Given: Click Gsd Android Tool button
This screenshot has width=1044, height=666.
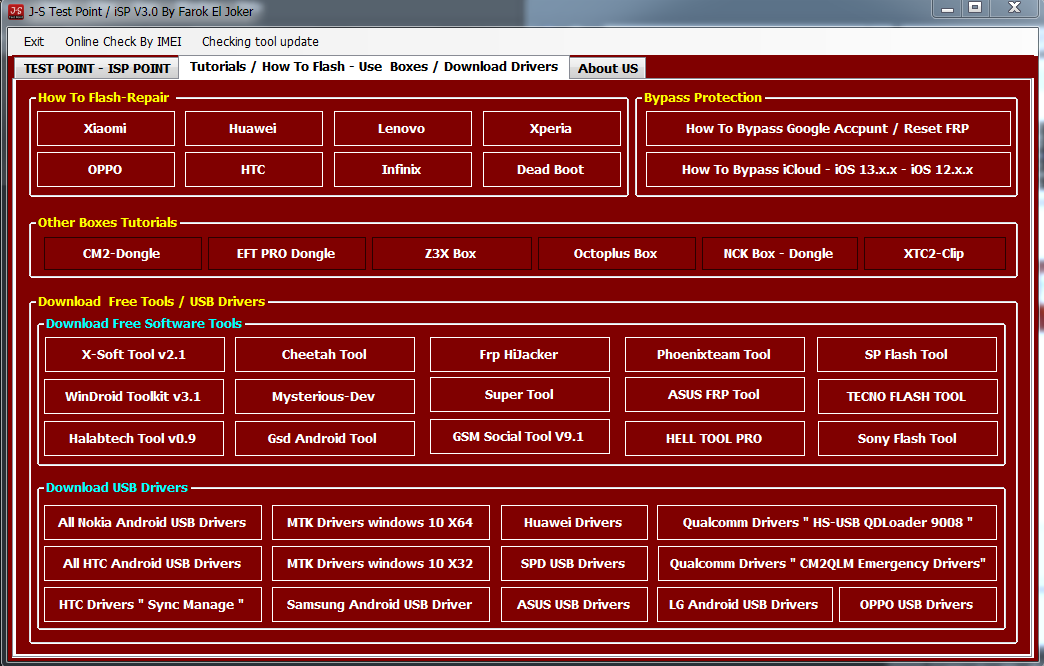Looking at the screenshot, I should [324, 438].
